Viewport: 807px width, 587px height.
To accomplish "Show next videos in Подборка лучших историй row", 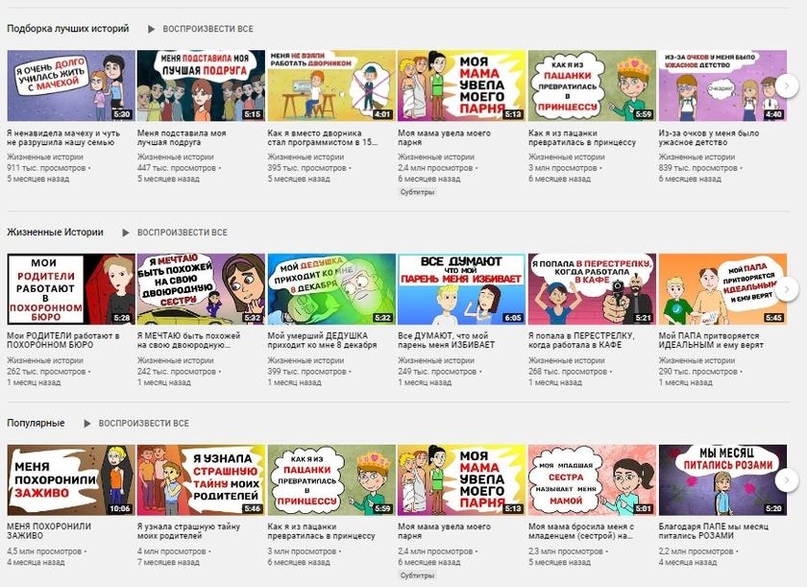I will (x=787, y=86).
